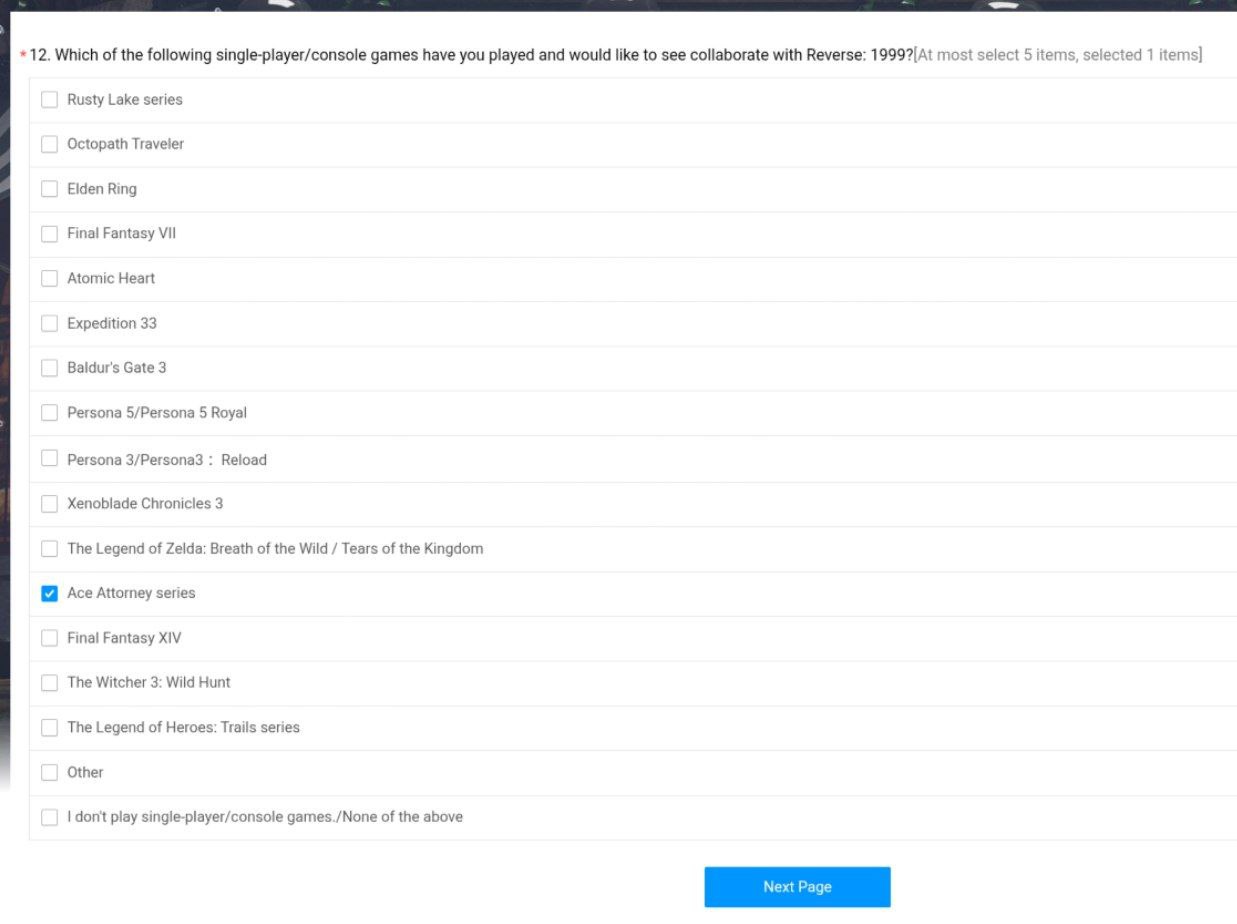The height and width of the screenshot is (924, 1237).
Task: Check the Xenoblade Chronicles 3 checkbox
Action: [49, 504]
